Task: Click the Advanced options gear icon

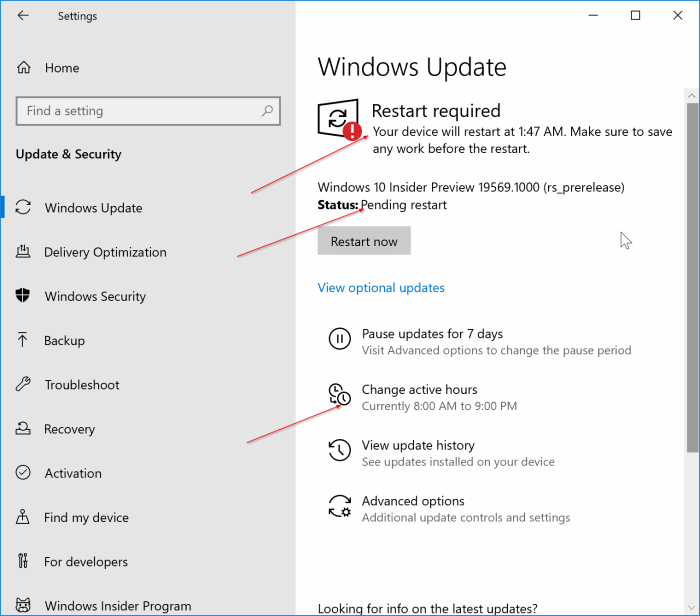Action: pos(340,506)
